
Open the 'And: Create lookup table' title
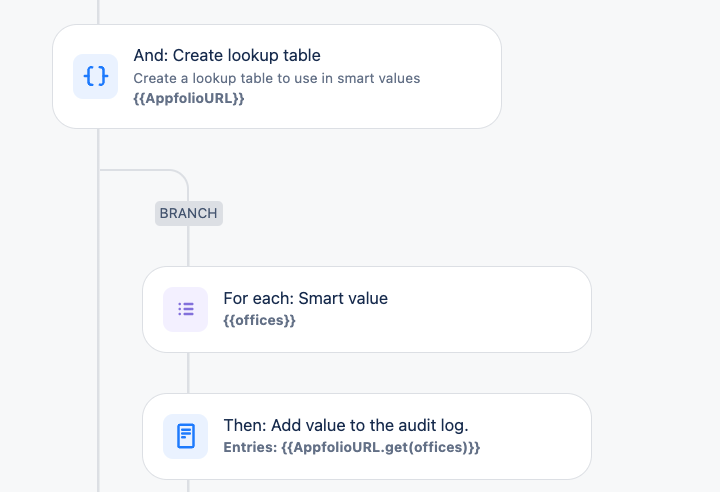coord(227,56)
